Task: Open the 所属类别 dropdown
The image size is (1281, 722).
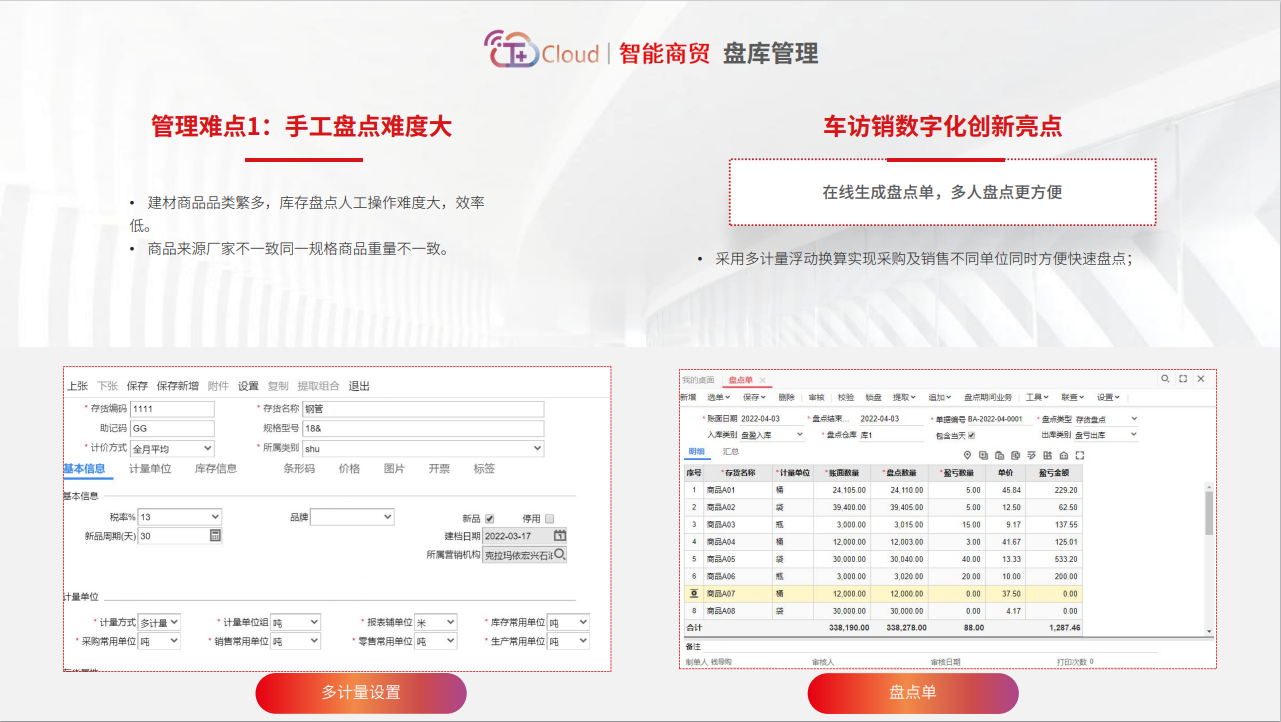Action: (x=423, y=449)
